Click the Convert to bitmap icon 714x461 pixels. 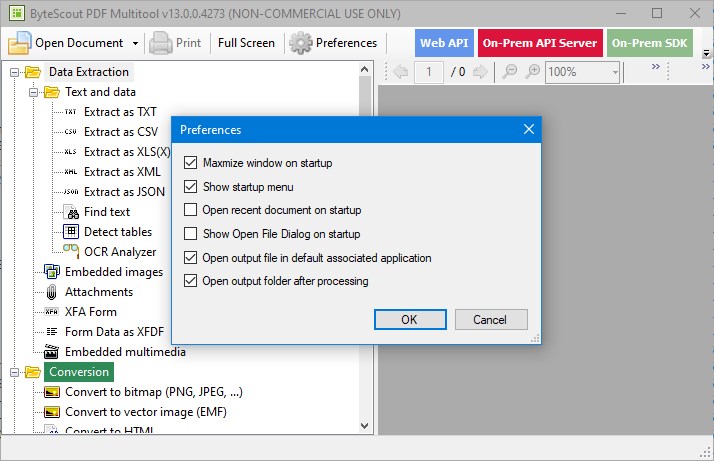click(52, 392)
